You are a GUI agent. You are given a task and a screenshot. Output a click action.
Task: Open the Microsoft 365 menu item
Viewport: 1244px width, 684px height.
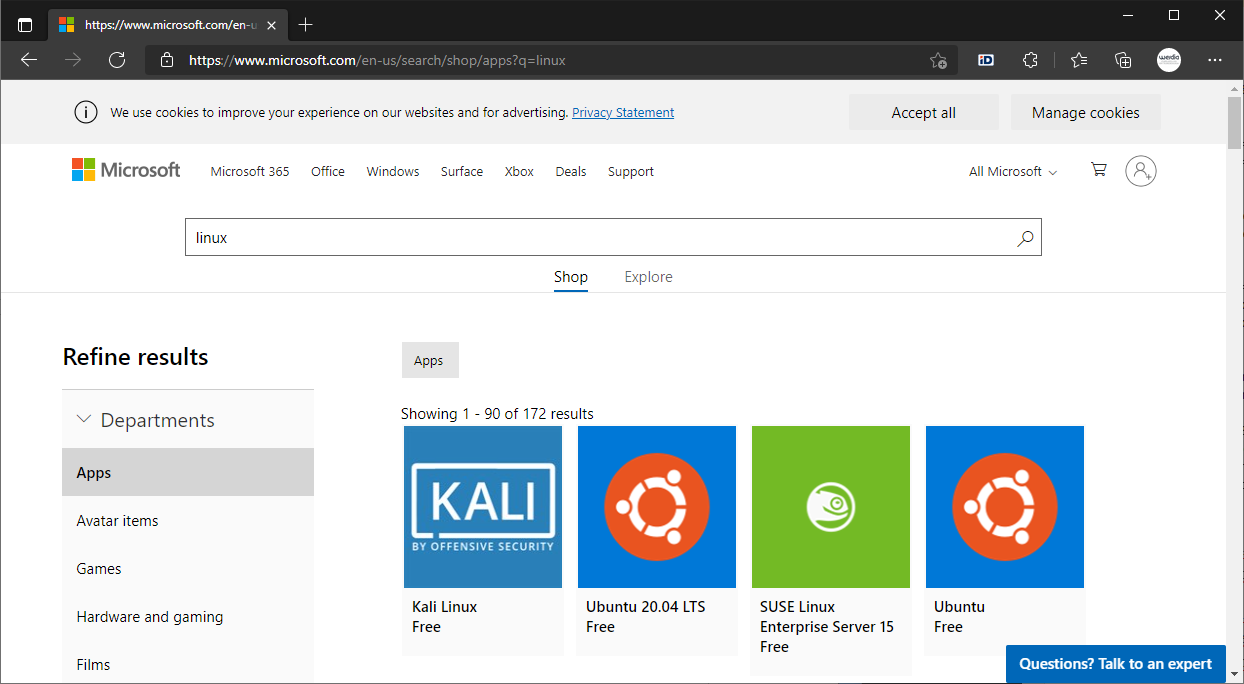pyautogui.click(x=250, y=171)
